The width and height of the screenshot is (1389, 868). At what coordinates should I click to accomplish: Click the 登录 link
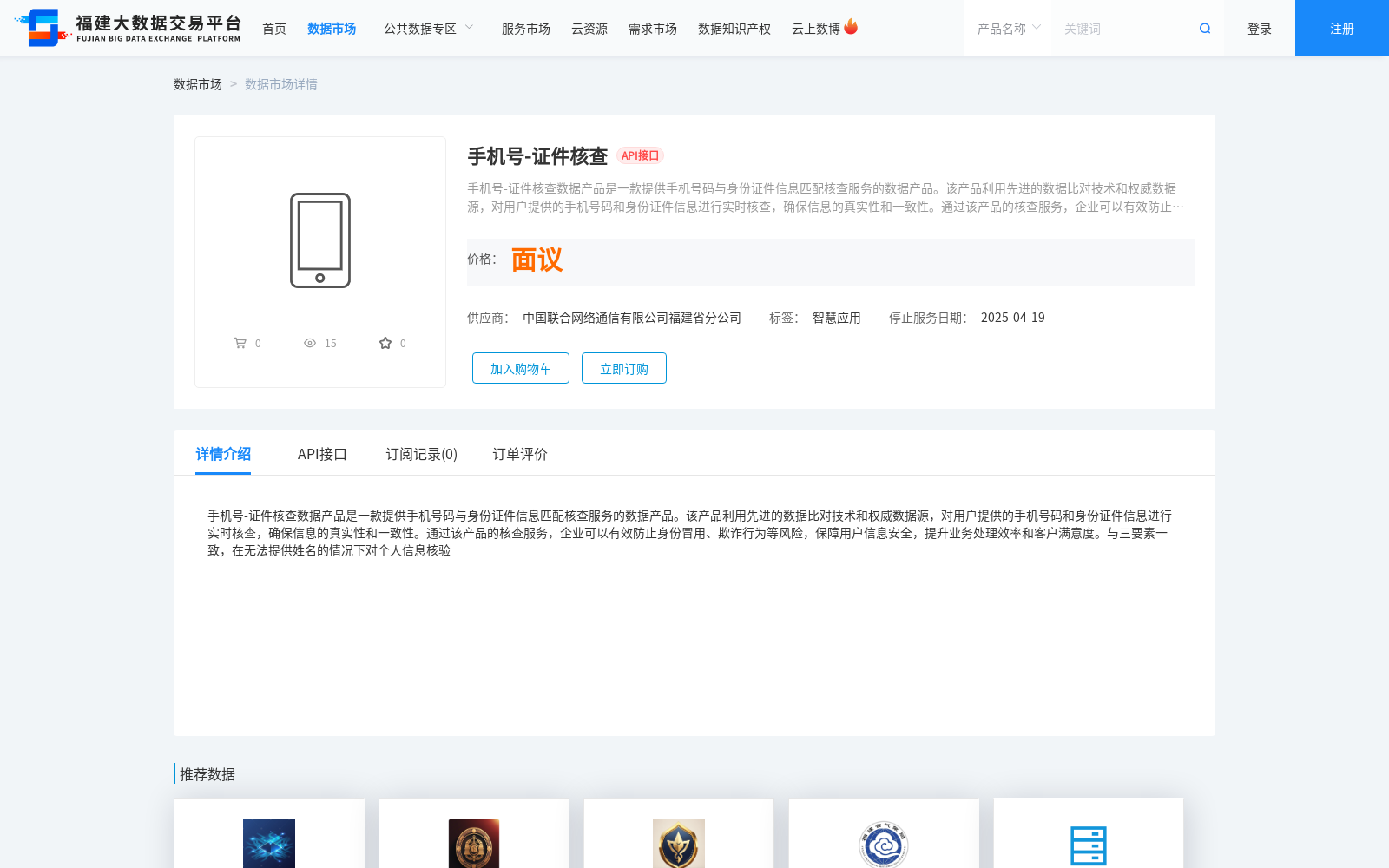1260,29
